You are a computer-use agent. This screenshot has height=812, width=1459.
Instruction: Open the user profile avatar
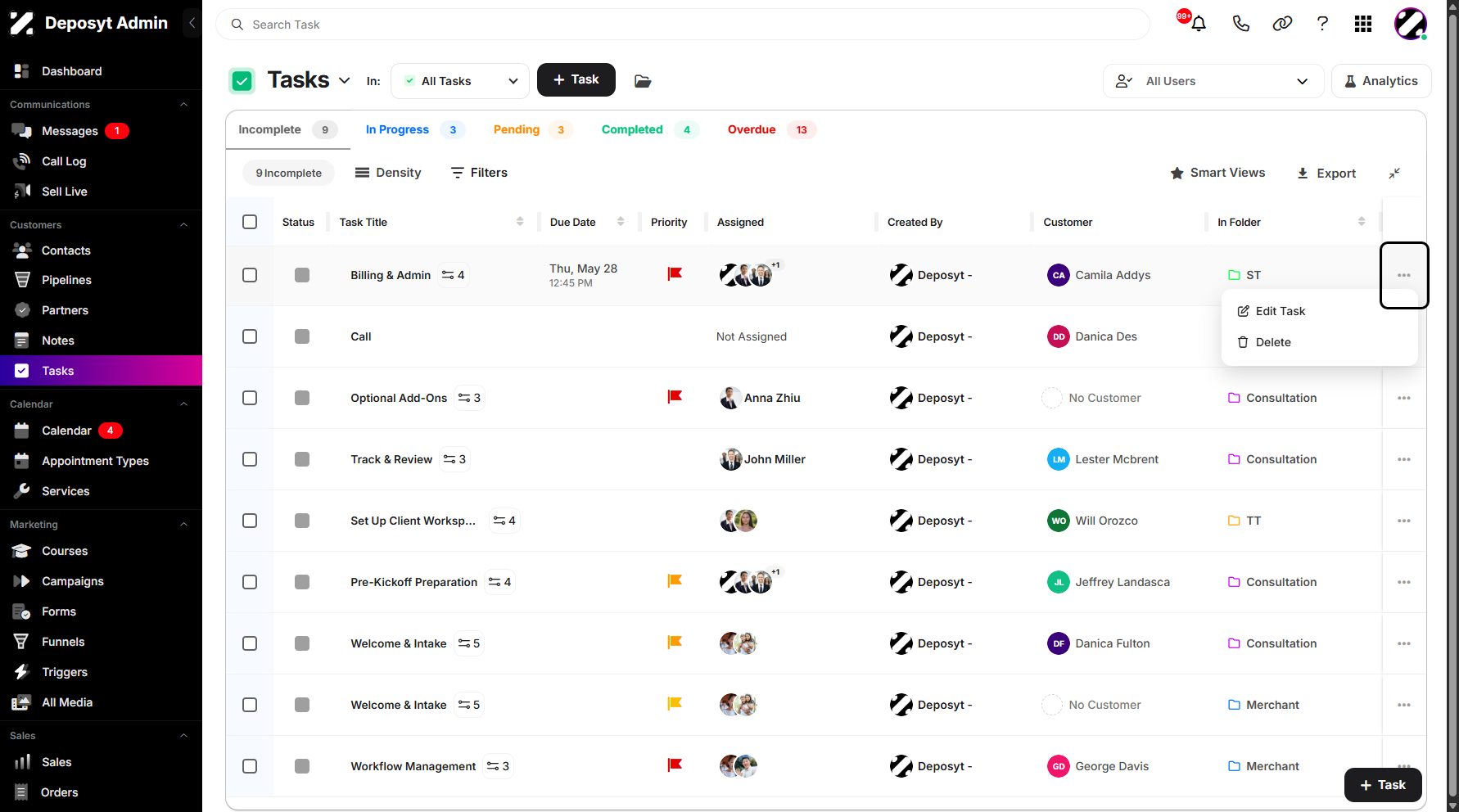(1411, 24)
